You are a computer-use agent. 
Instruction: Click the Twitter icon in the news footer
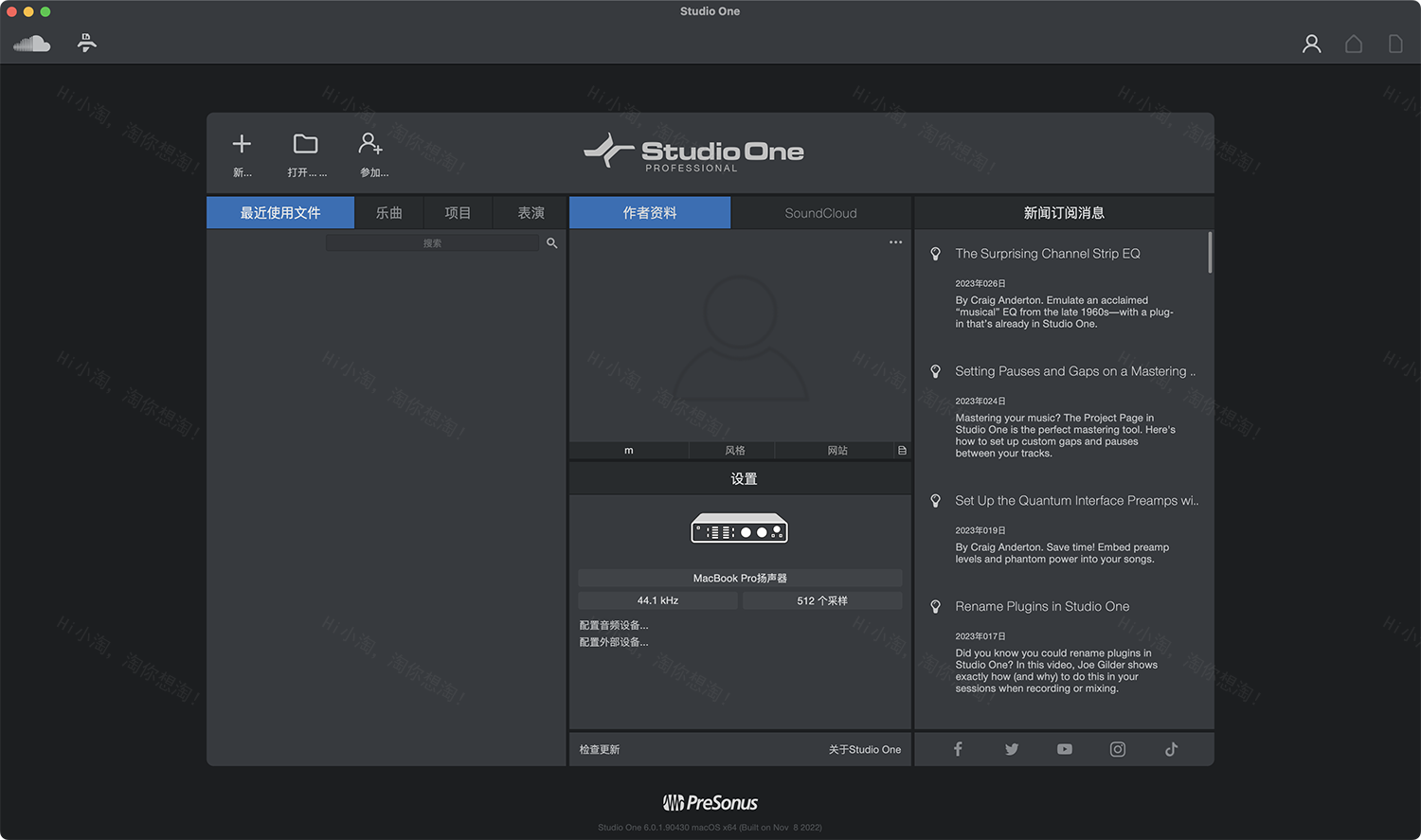pos(1011,748)
